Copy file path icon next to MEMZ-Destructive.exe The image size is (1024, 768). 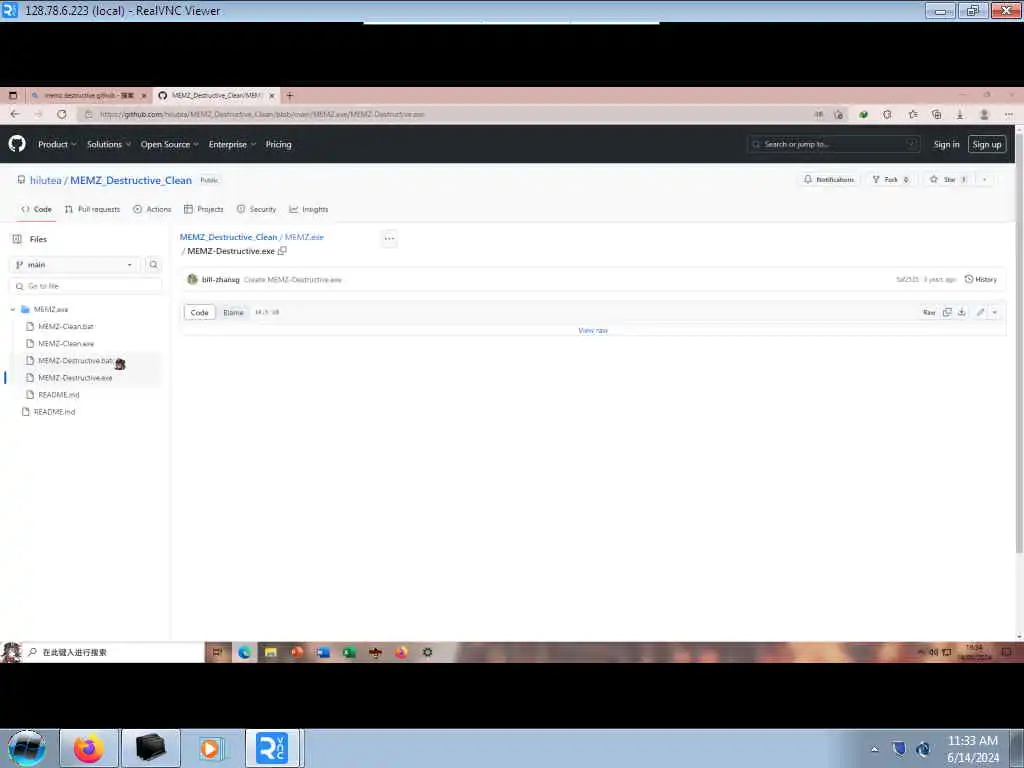(x=282, y=251)
